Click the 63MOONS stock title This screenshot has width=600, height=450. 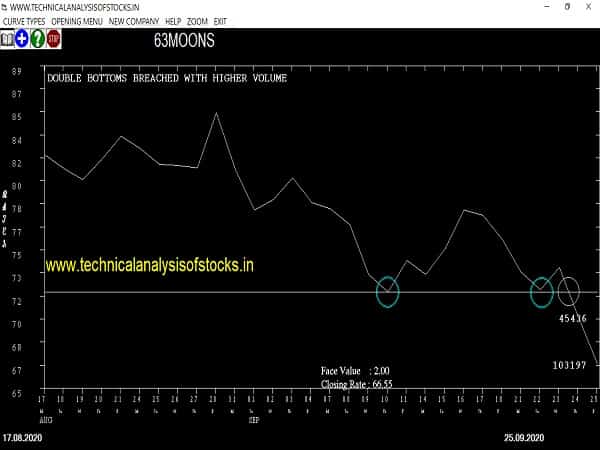tap(183, 41)
